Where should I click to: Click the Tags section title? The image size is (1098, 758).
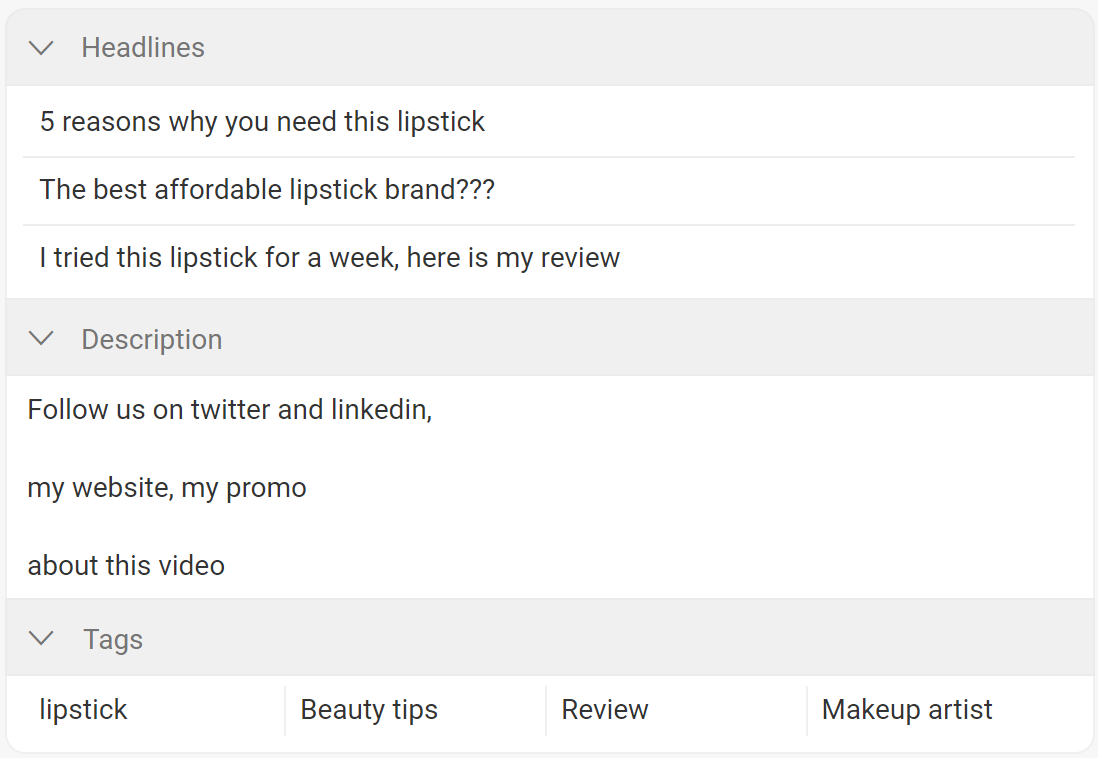point(113,640)
